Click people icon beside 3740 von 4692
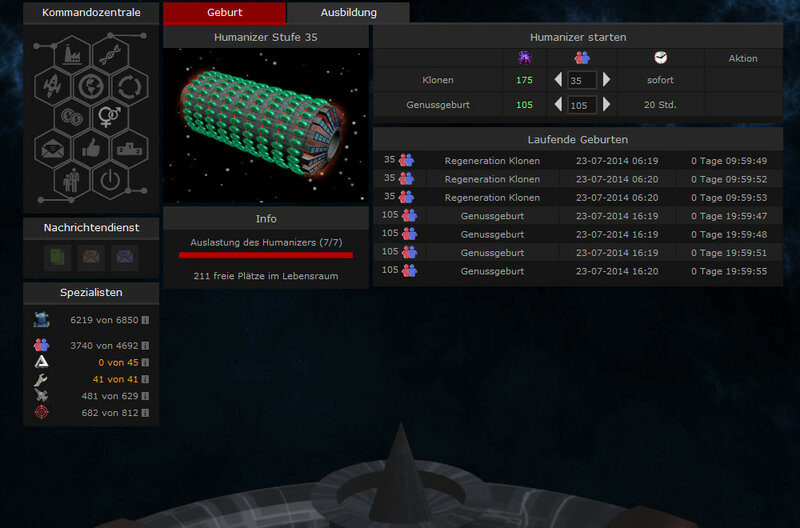Screen dimensions: 800x528 (41, 345)
